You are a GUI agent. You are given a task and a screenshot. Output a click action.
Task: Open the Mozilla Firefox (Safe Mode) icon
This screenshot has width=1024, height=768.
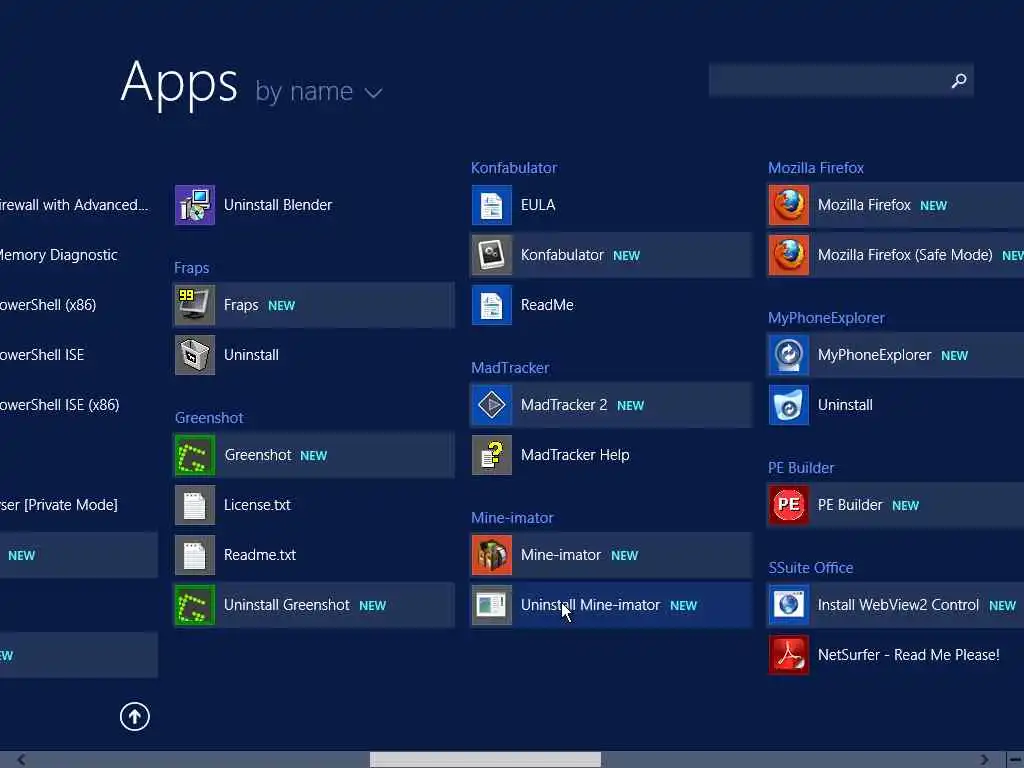[789, 255]
